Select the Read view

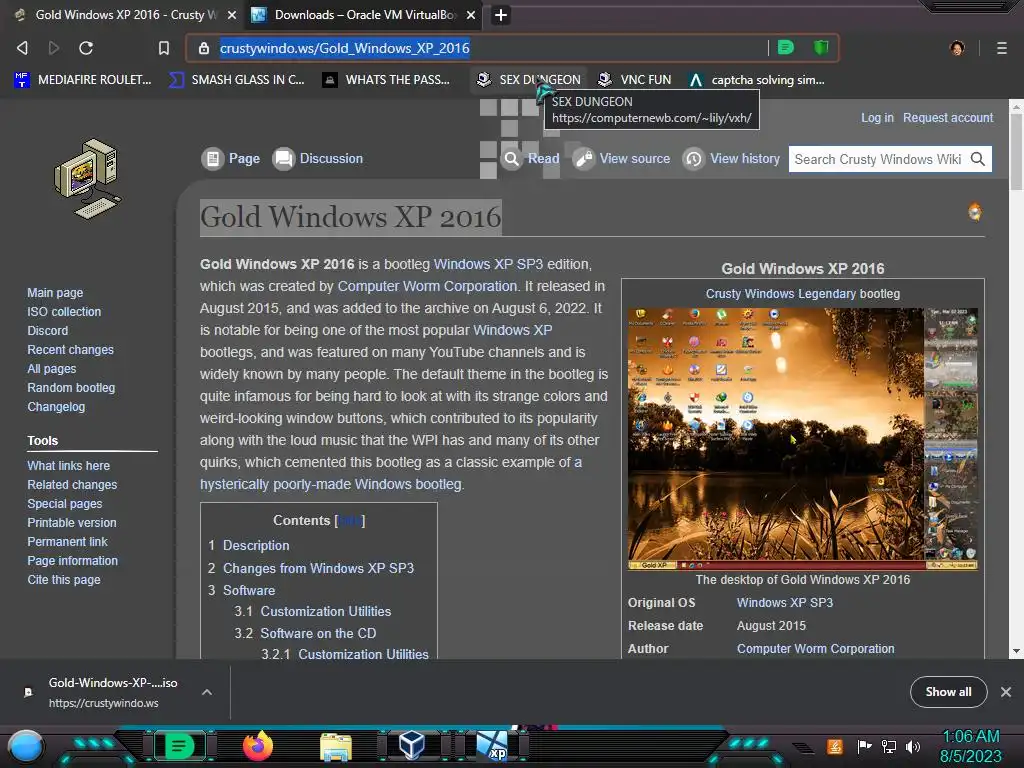pyautogui.click(x=531, y=159)
